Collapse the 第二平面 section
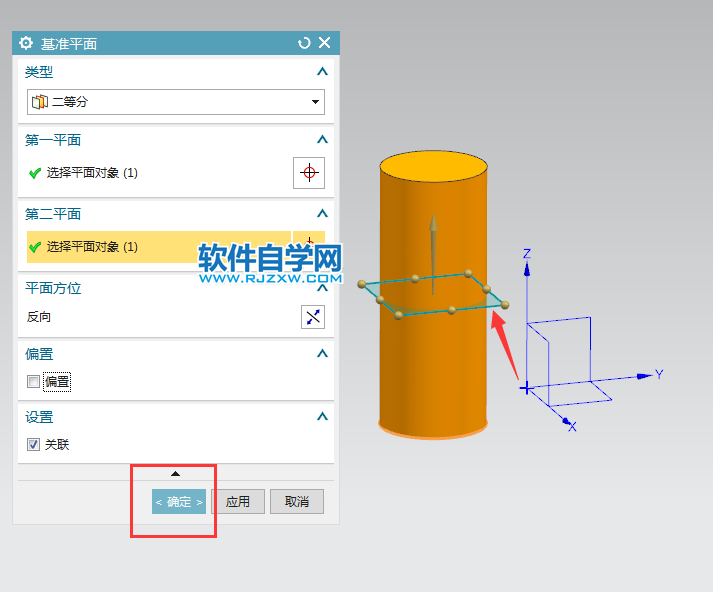The width and height of the screenshot is (713, 592). pyautogui.click(x=322, y=213)
